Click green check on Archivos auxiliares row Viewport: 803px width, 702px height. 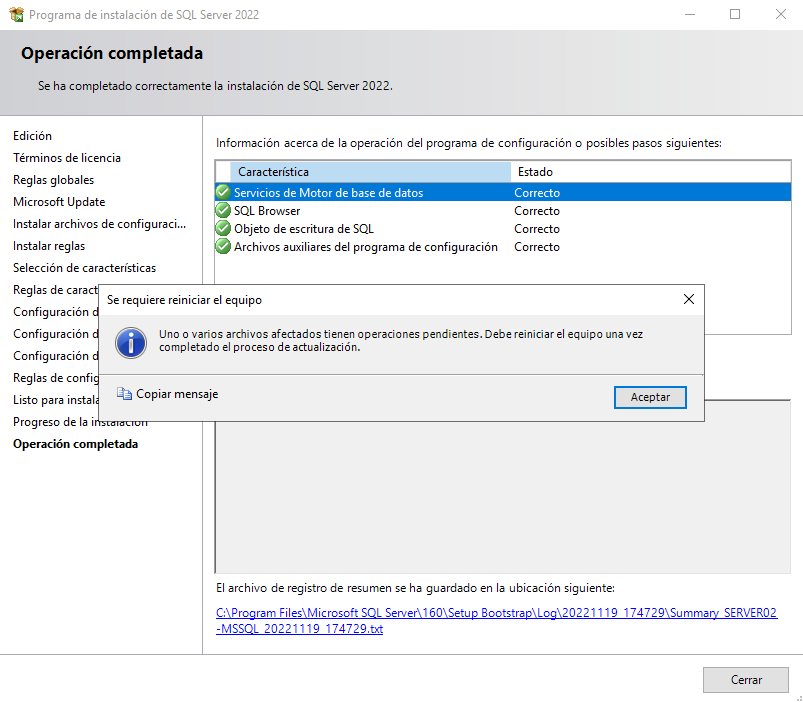(x=222, y=246)
